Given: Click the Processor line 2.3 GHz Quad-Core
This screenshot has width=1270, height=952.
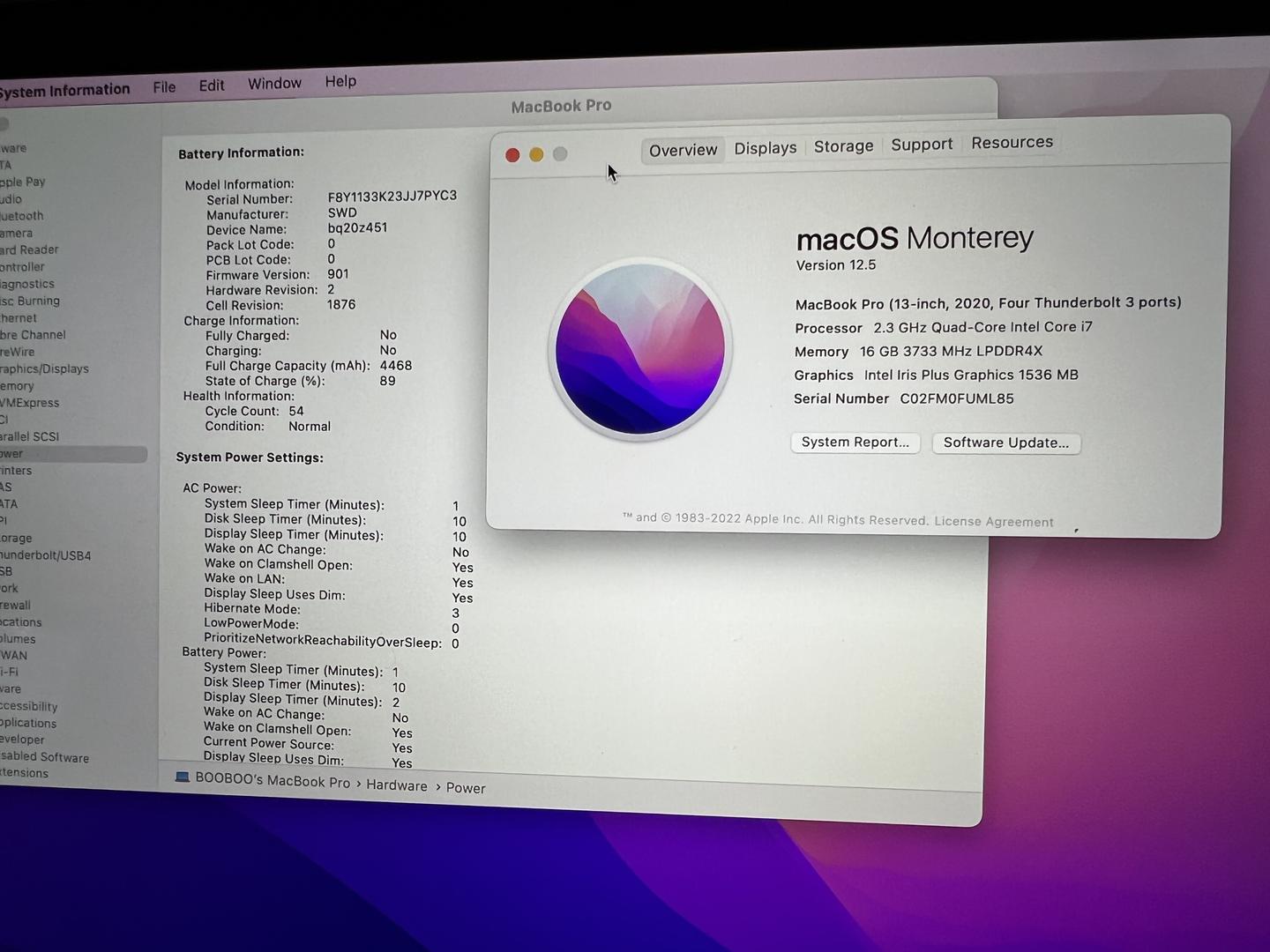Looking at the screenshot, I should click(944, 327).
